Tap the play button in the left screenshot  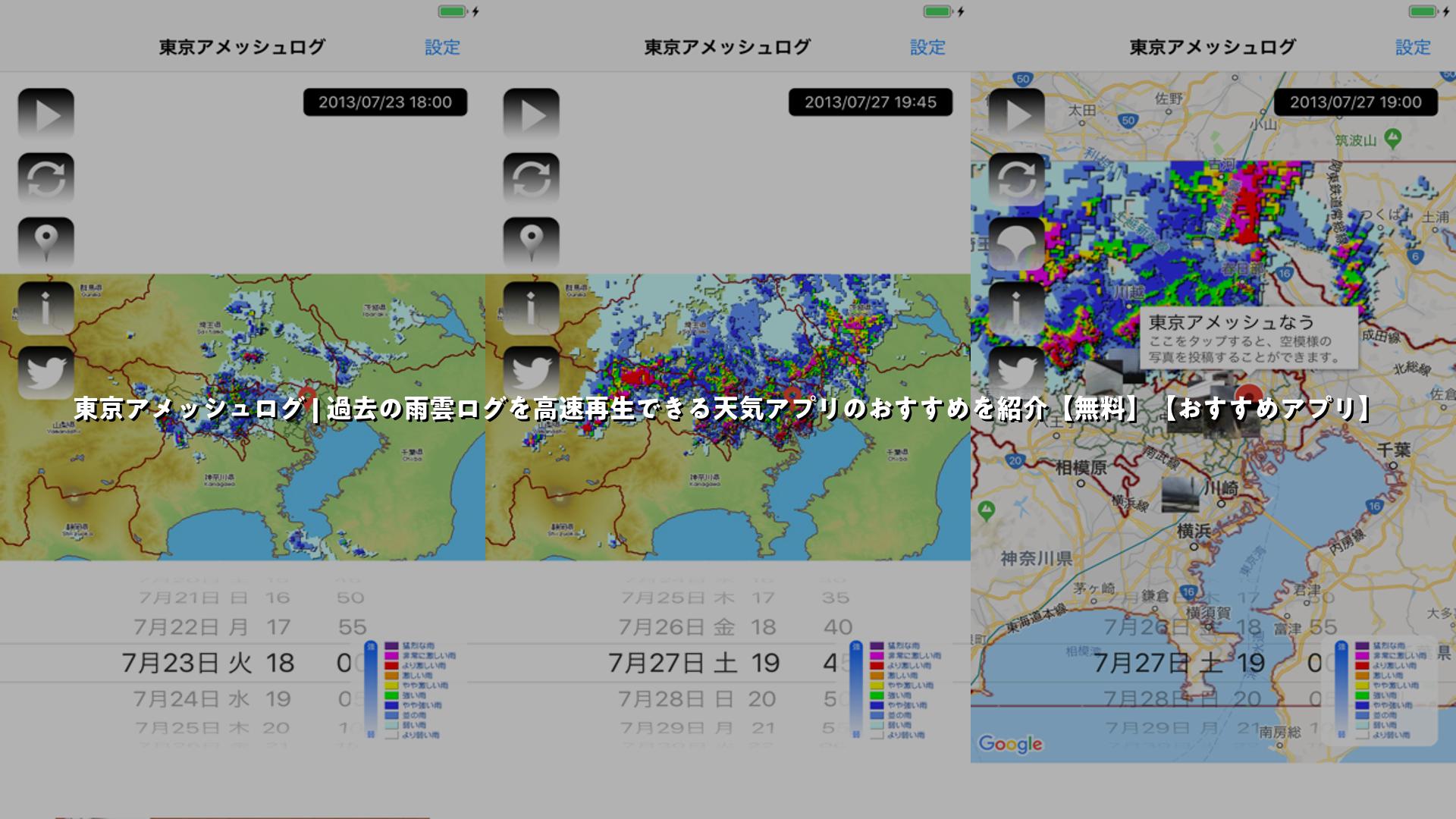coord(46,115)
